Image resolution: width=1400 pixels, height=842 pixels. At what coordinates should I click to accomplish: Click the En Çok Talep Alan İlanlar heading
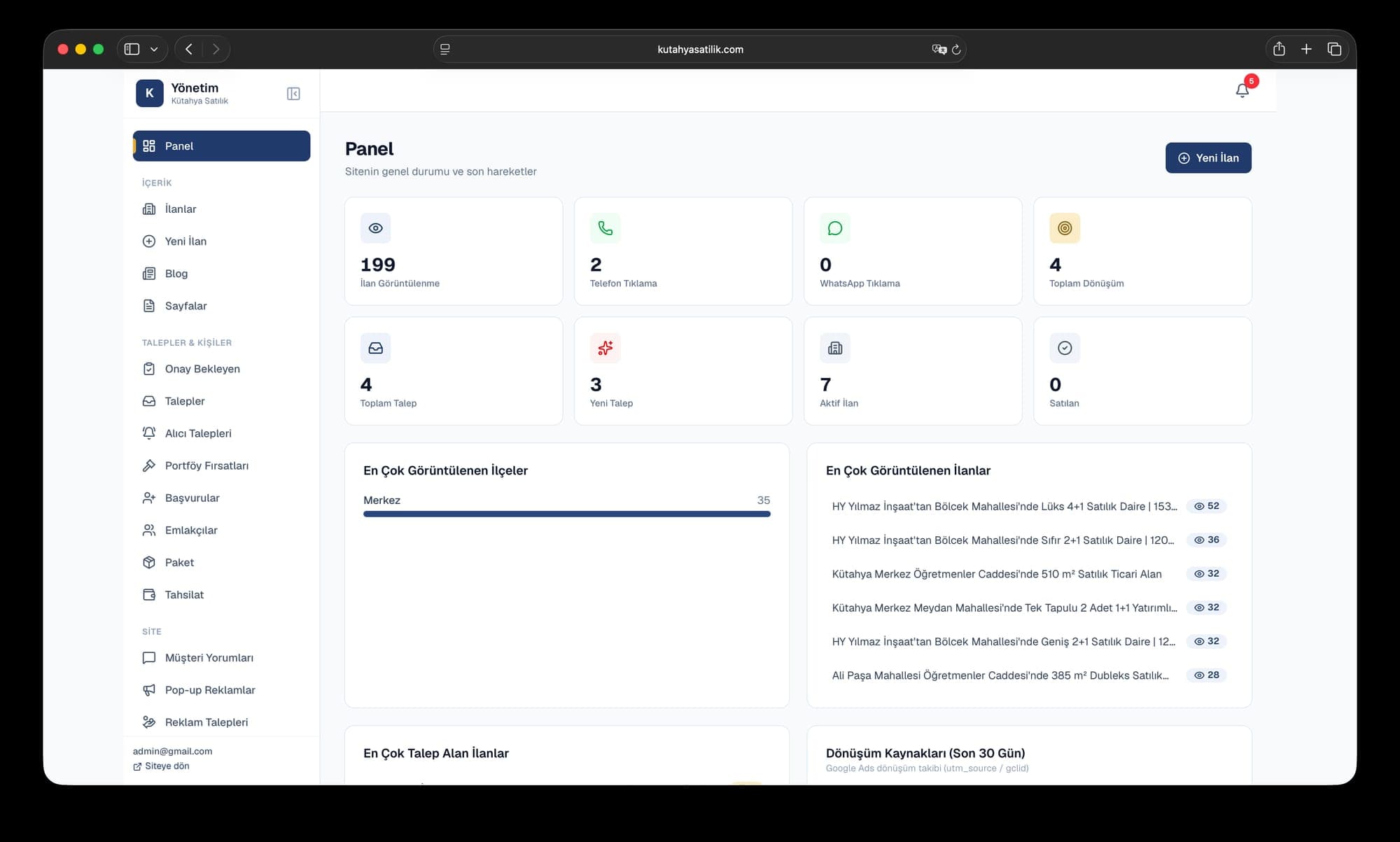coord(435,753)
